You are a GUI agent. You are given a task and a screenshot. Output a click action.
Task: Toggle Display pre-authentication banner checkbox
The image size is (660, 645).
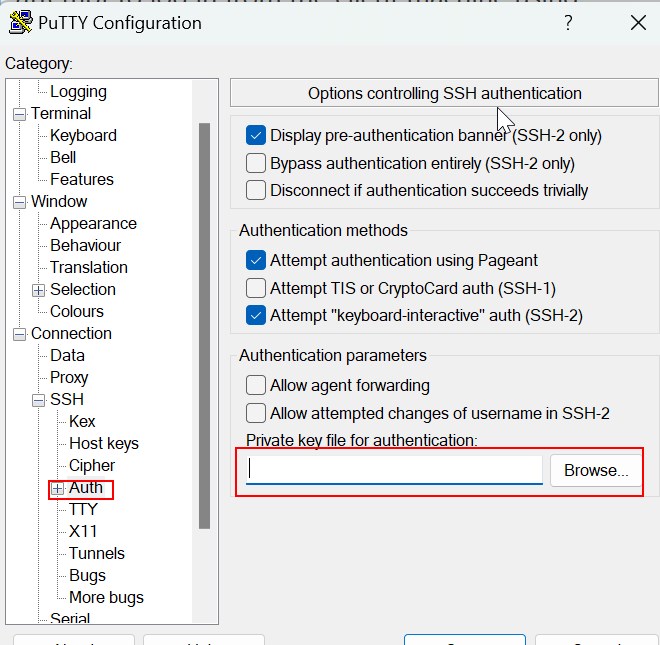click(256, 135)
